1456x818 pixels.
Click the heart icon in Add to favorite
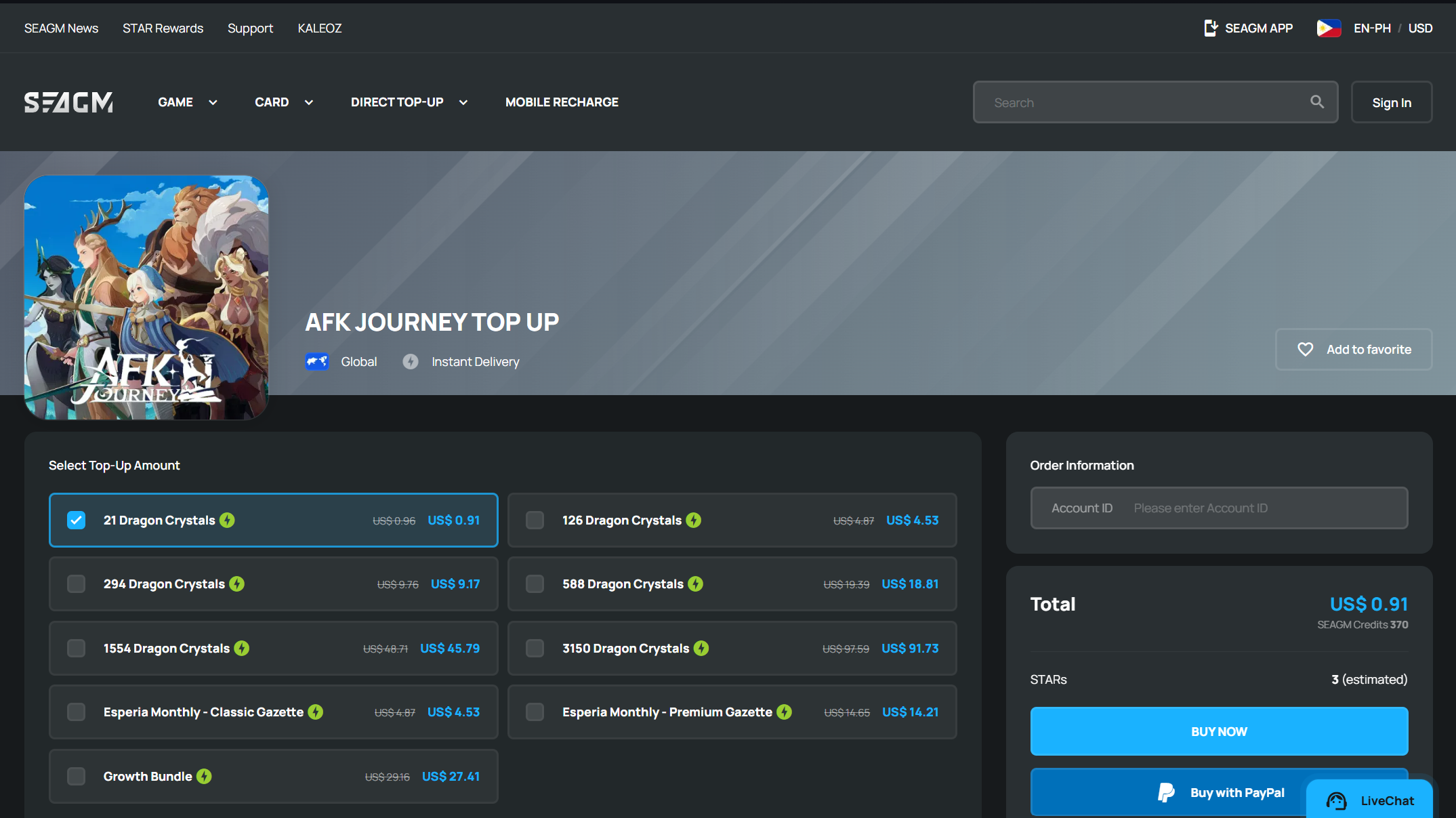pos(1305,350)
